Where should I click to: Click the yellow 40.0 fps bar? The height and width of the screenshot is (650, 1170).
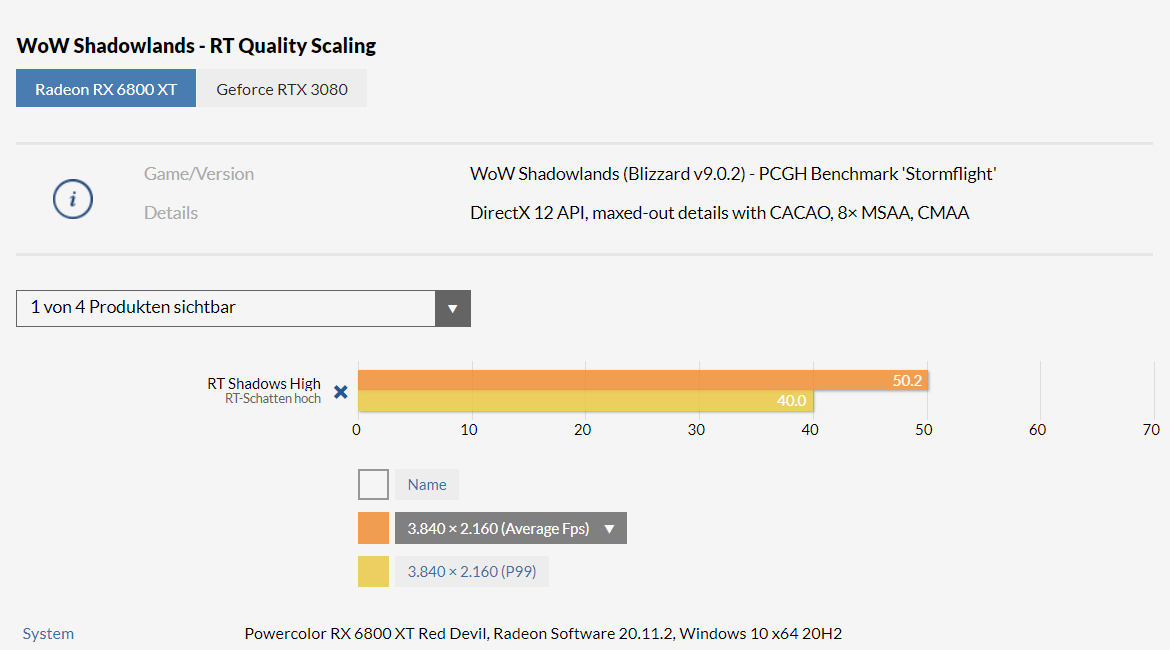(586, 401)
